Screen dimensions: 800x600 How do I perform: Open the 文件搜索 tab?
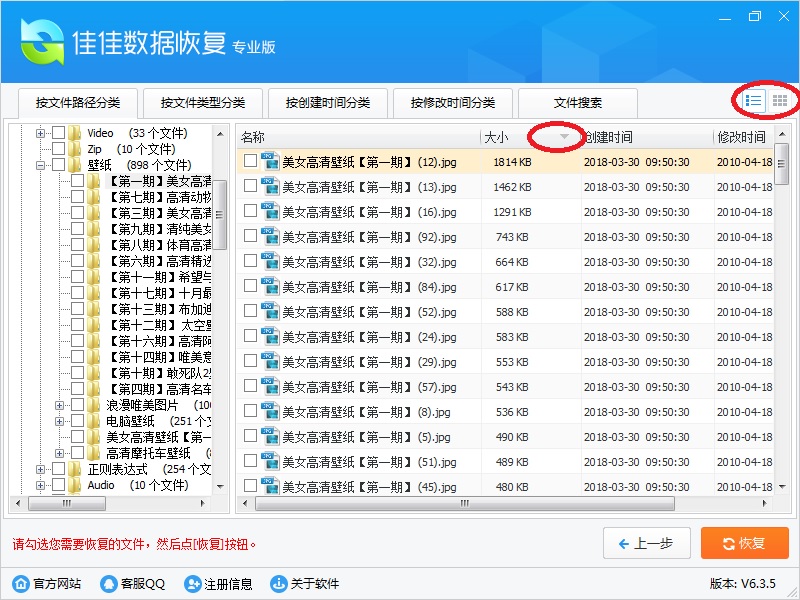(x=578, y=102)
